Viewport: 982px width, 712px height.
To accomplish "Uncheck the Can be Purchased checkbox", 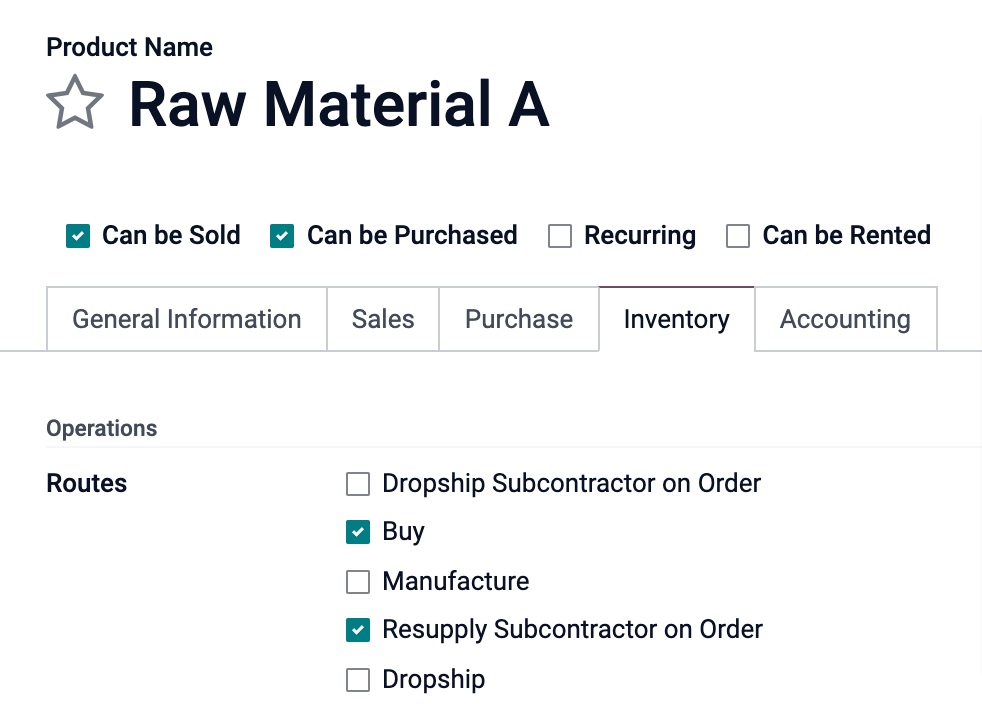I will pyautogui.click(x=282, y=236).
